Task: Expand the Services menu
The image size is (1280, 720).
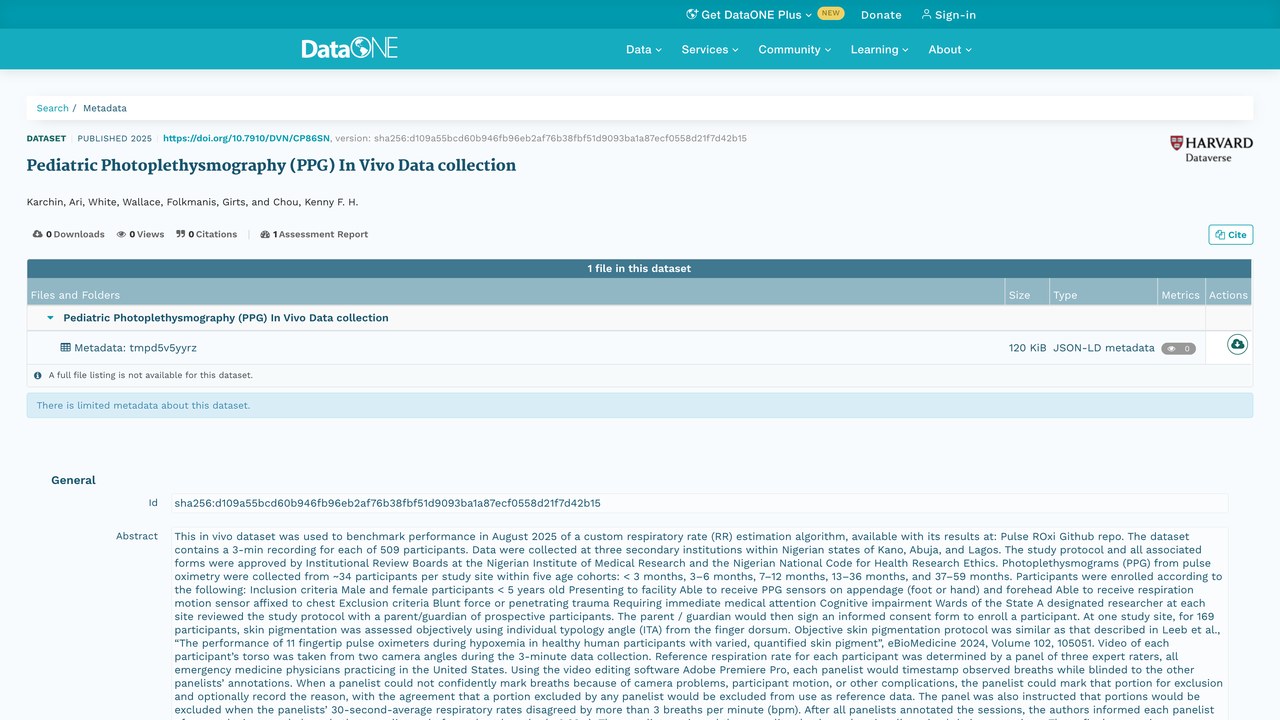Action: (x=710, y=49)
